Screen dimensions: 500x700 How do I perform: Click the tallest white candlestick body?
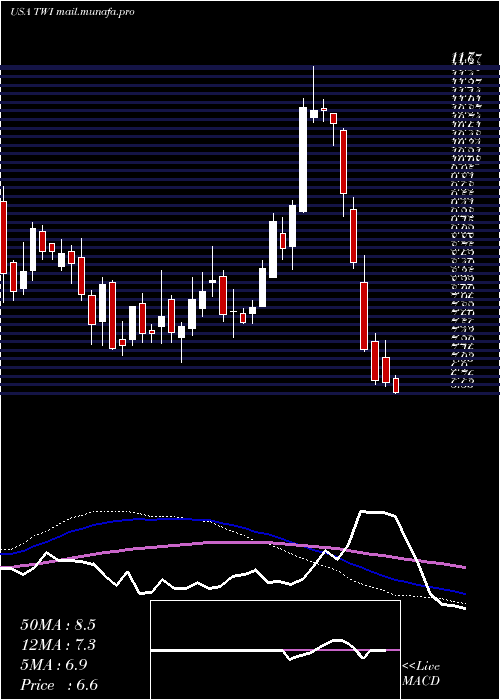click(303, 160)
